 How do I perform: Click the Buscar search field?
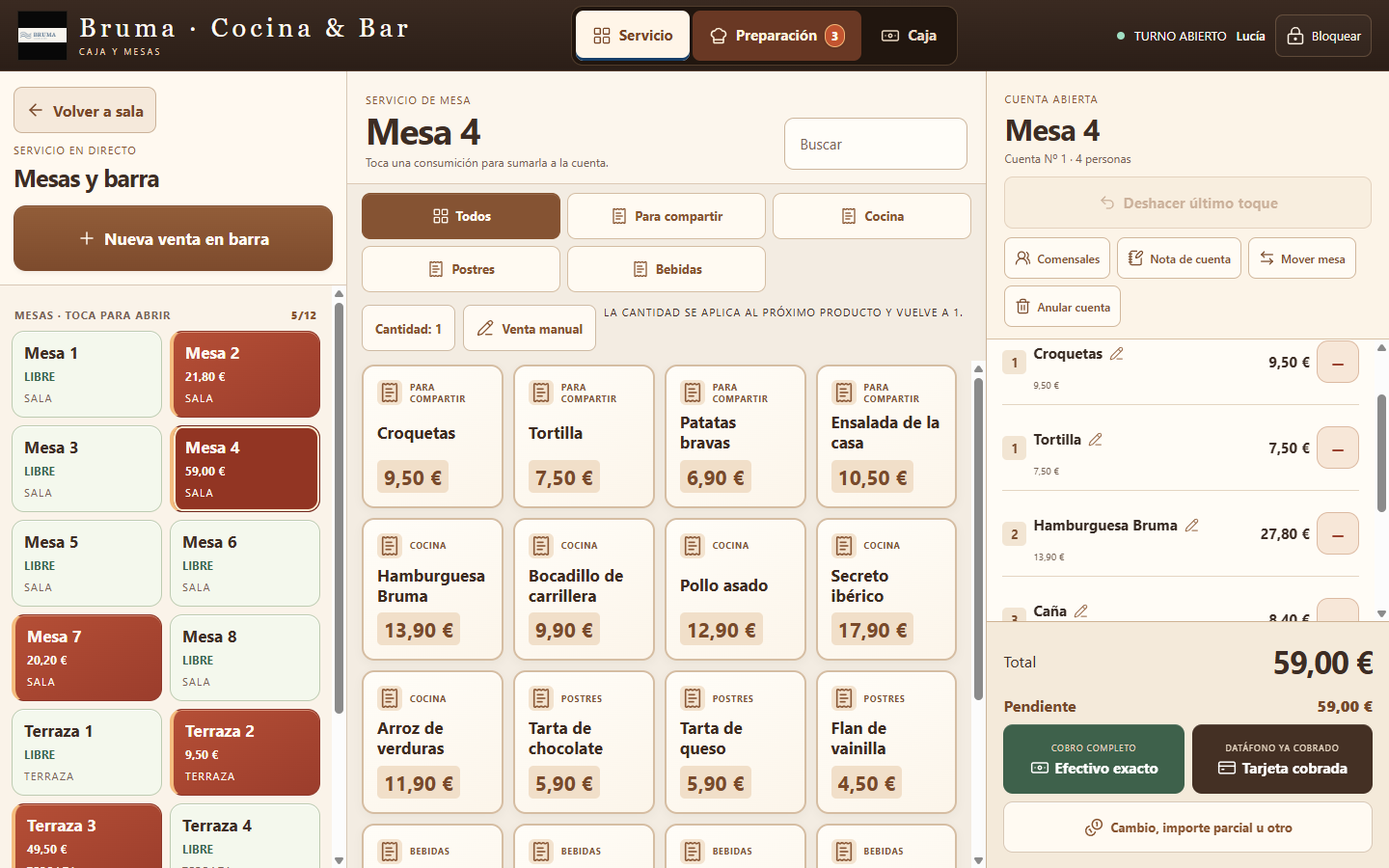coord(876,144)
